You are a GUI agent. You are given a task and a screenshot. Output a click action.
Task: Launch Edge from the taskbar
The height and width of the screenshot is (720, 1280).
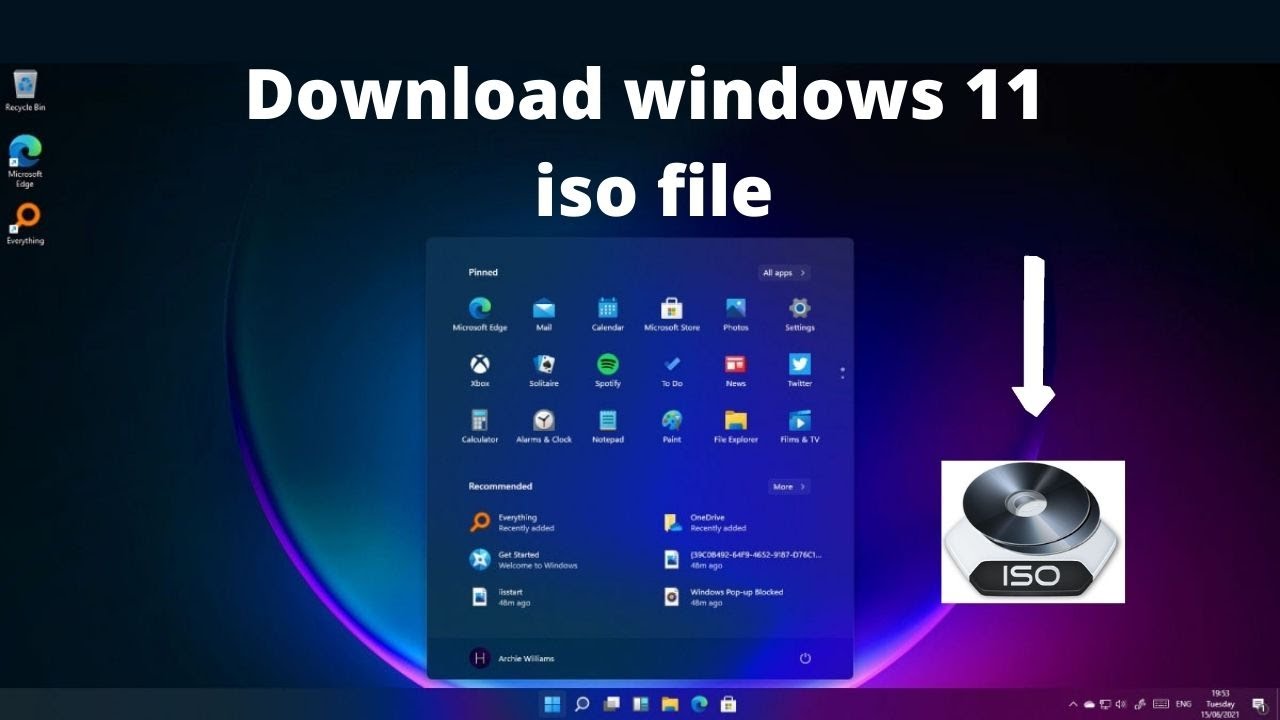700,704
